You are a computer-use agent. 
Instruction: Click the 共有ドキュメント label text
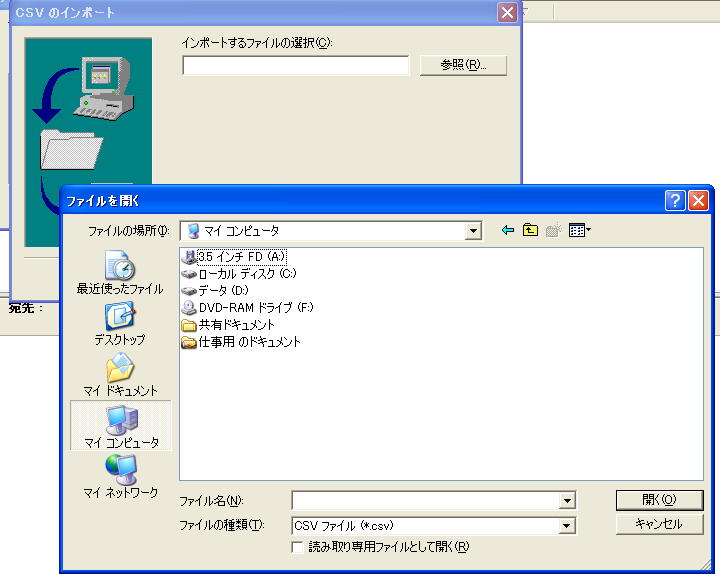pos(236,325)
